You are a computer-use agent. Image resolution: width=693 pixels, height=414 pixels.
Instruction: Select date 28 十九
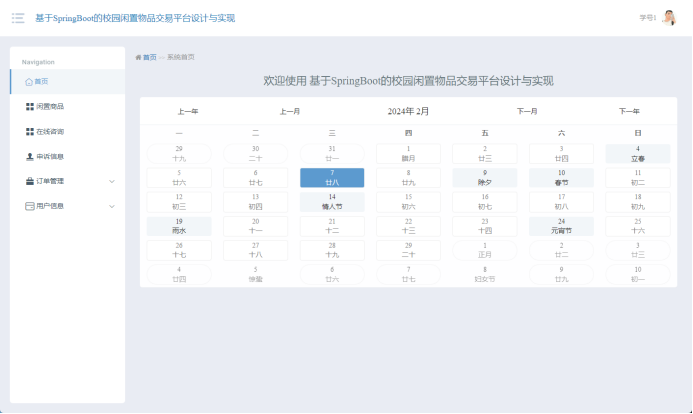(332, 250)
